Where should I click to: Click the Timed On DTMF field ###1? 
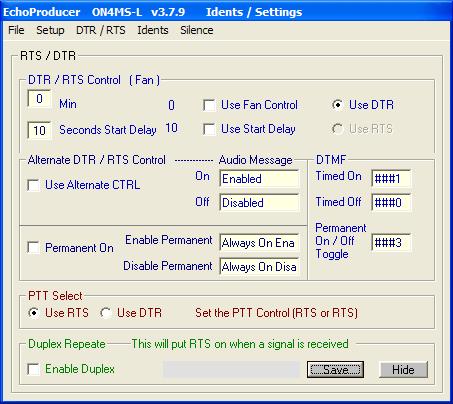pos(391,178)
